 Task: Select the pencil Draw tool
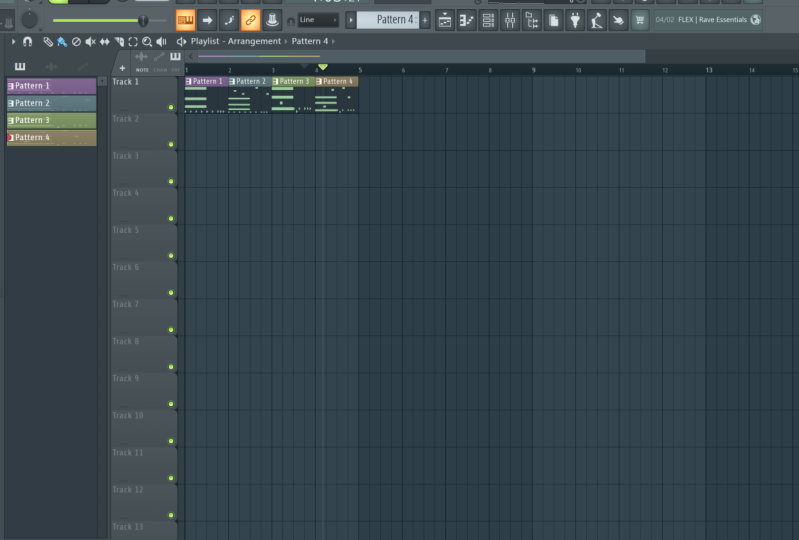pos(48,42)
